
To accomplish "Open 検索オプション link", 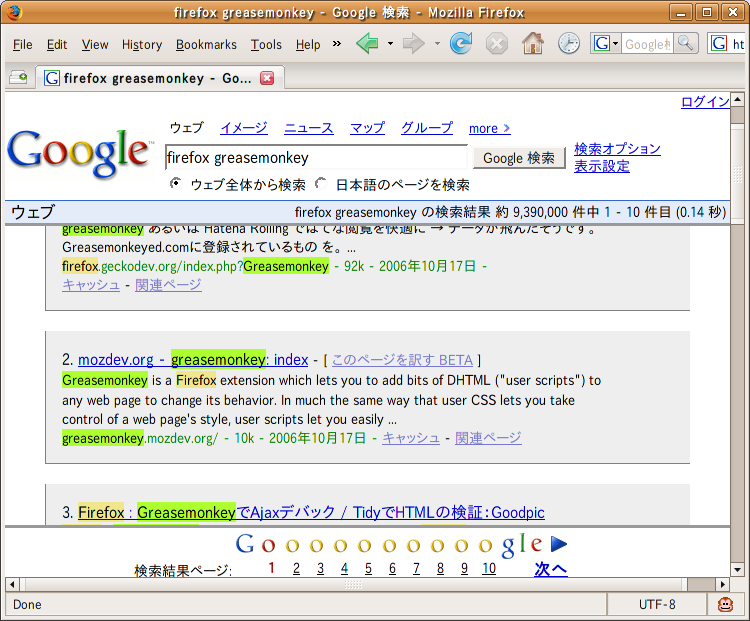I will point(617,149).
